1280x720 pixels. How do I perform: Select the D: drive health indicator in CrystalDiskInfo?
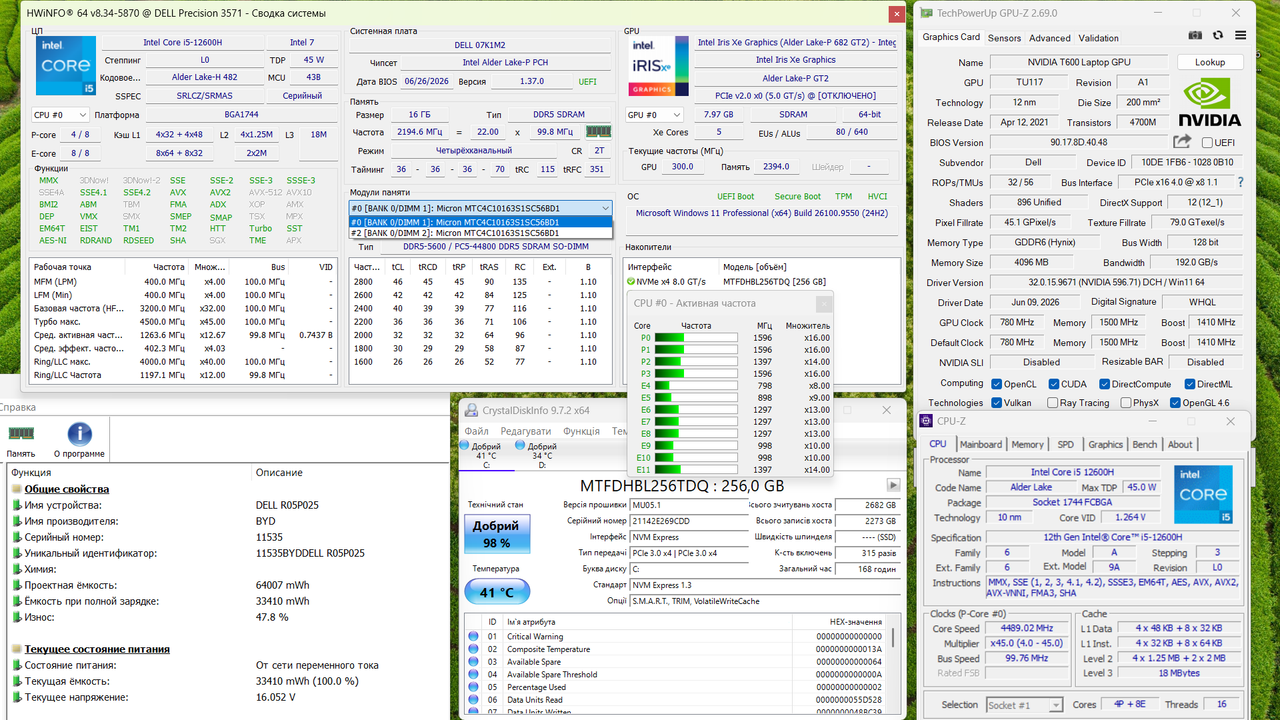(542, 455)
